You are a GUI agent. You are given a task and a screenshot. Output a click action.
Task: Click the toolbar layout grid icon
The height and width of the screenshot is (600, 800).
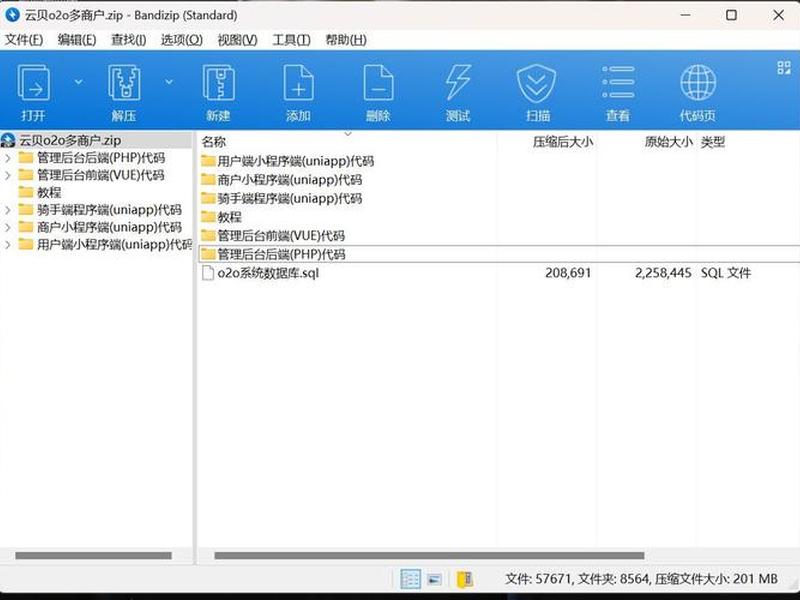click(x=784, y=67)
